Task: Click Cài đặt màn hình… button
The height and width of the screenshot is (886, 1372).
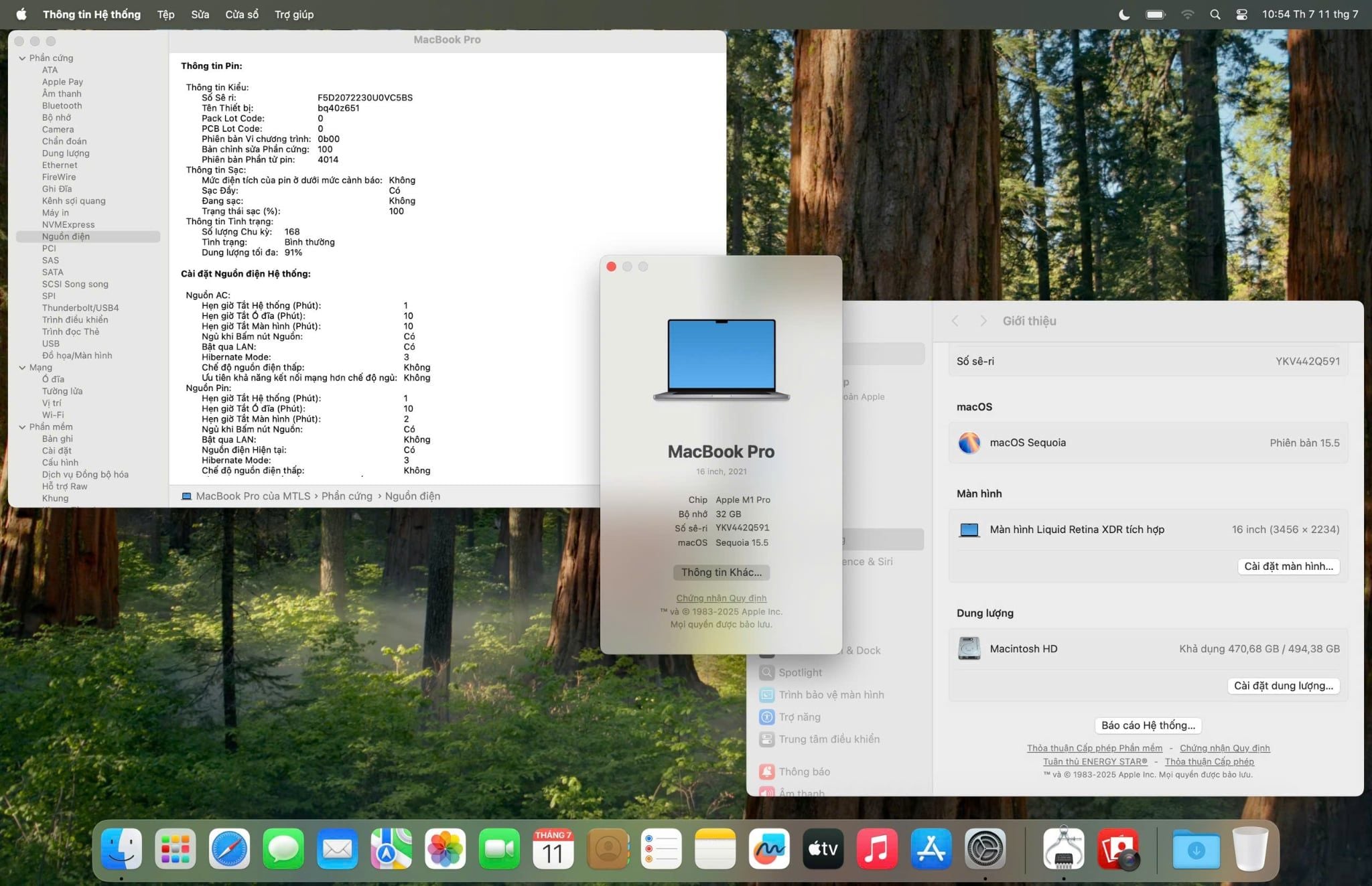Action: click(x=1288, y=566)
